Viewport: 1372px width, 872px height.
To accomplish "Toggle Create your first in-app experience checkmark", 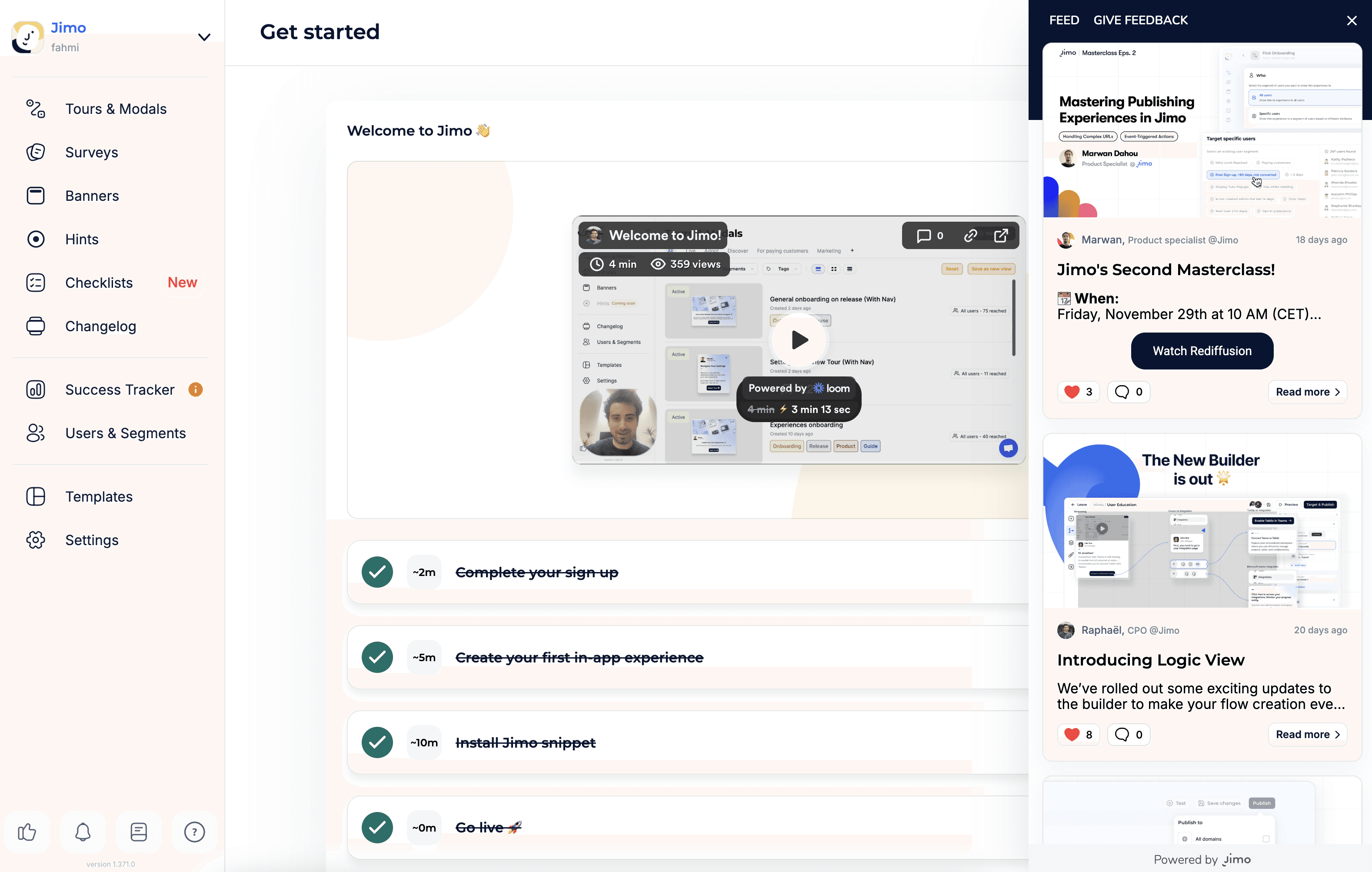I will point(377,657).
